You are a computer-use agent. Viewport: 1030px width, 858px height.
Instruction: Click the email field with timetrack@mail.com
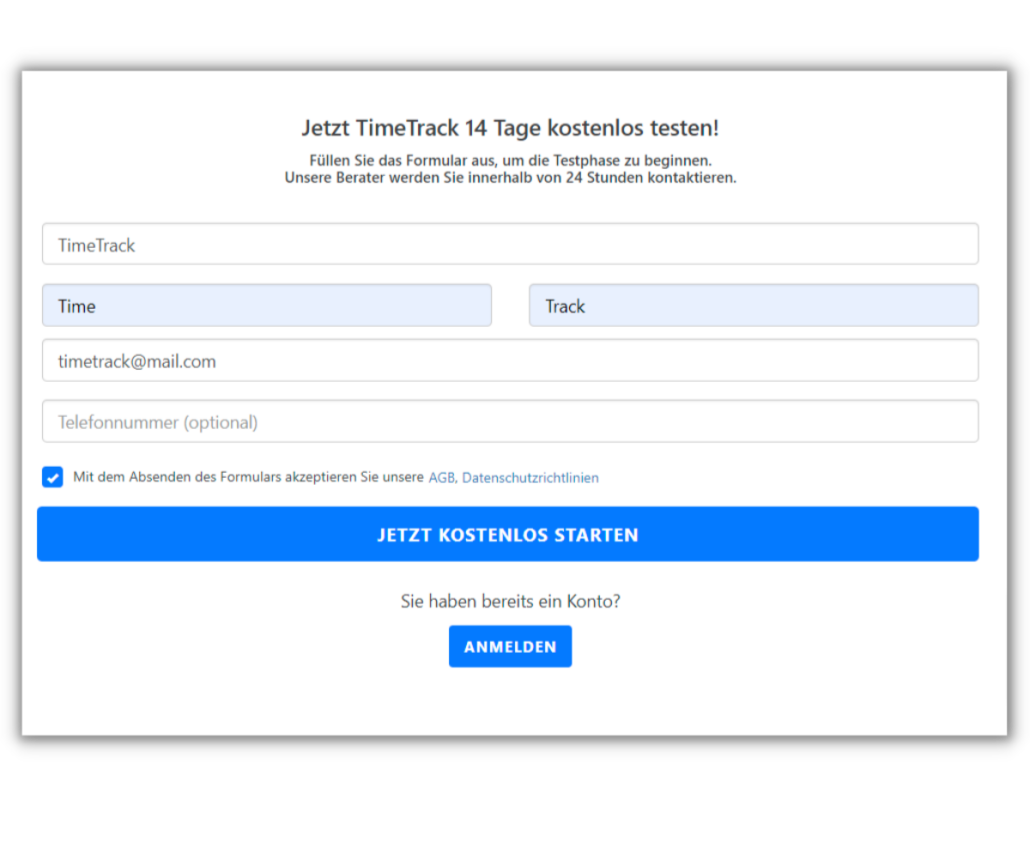[510, 361]
